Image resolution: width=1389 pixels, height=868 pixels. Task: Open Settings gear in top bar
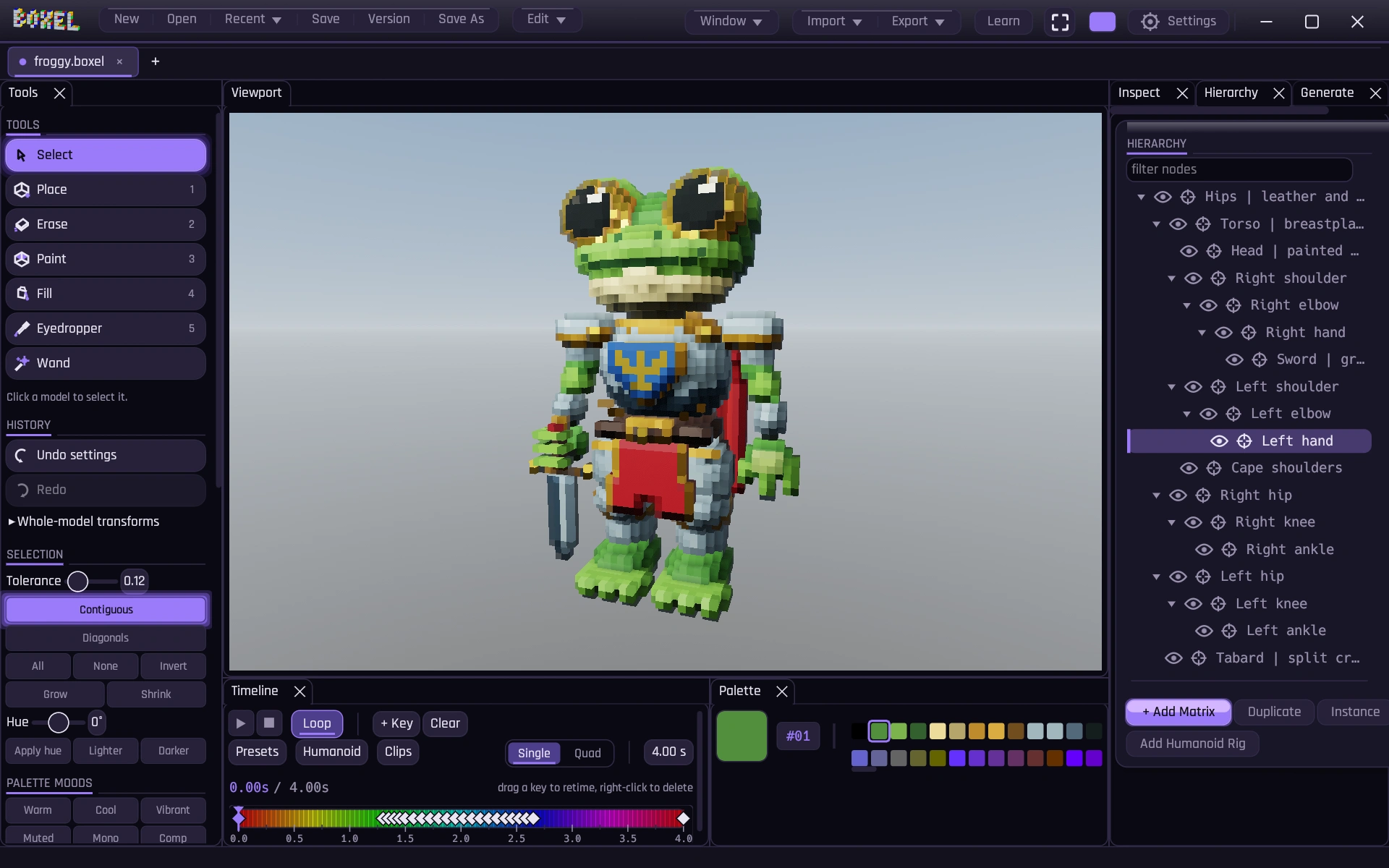(1178, 22)
